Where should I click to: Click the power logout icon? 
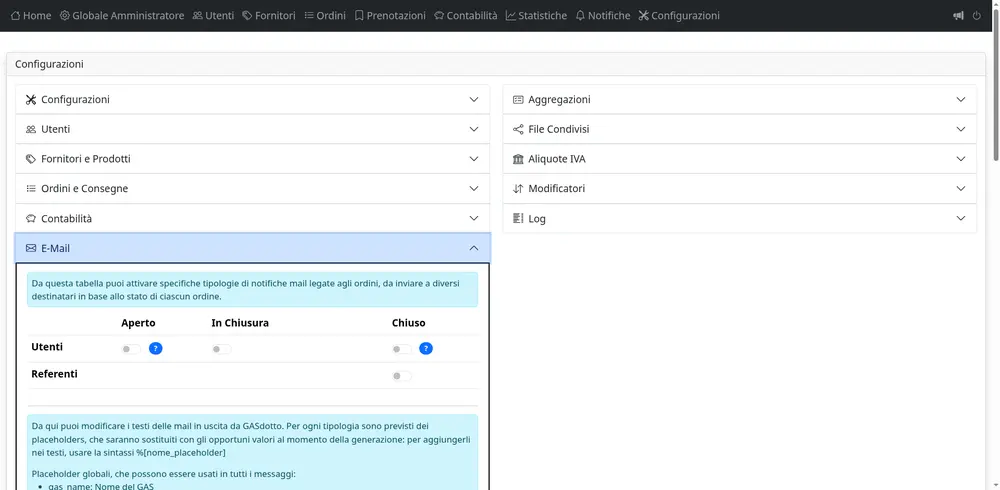point(977,16)
